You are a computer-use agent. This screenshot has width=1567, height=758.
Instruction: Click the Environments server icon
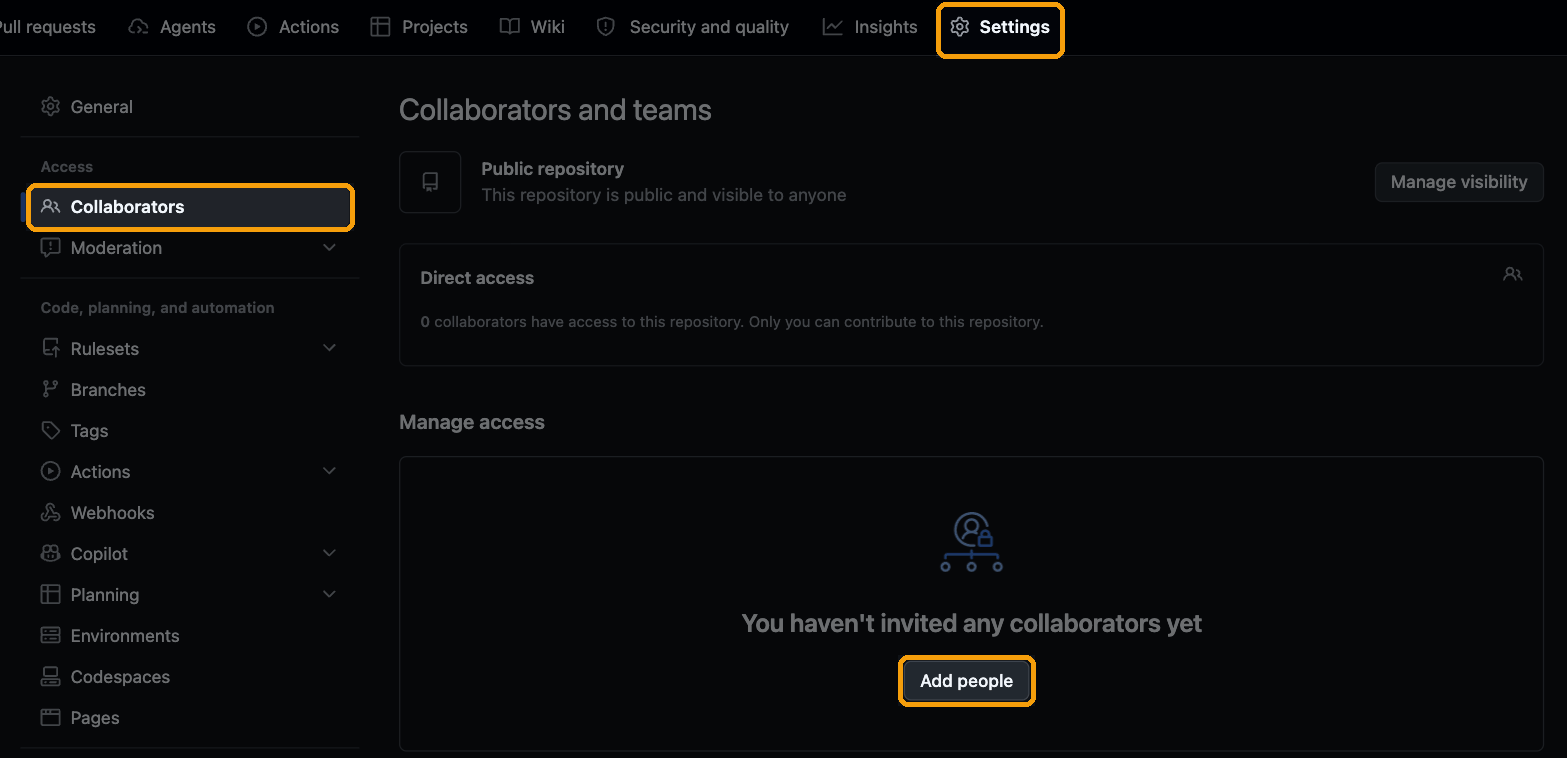point(50,635)
